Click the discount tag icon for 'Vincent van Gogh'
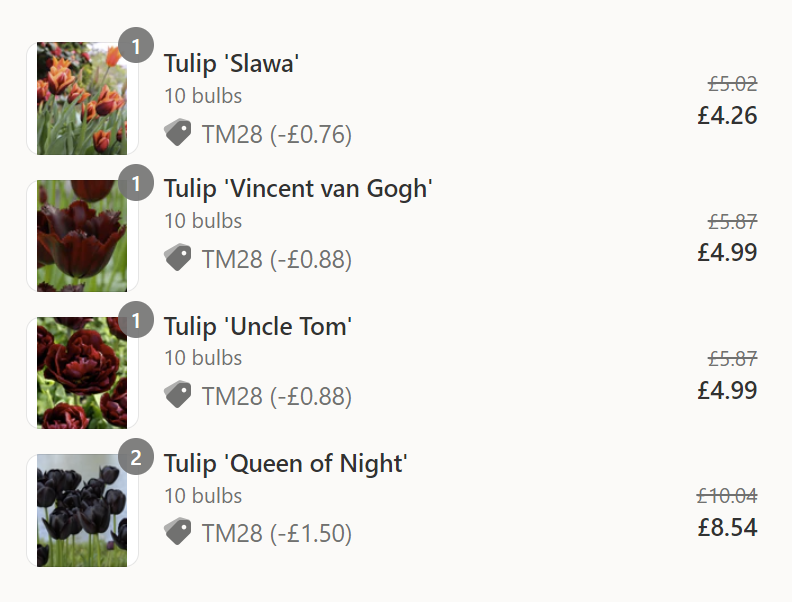 tap(178, 258)
